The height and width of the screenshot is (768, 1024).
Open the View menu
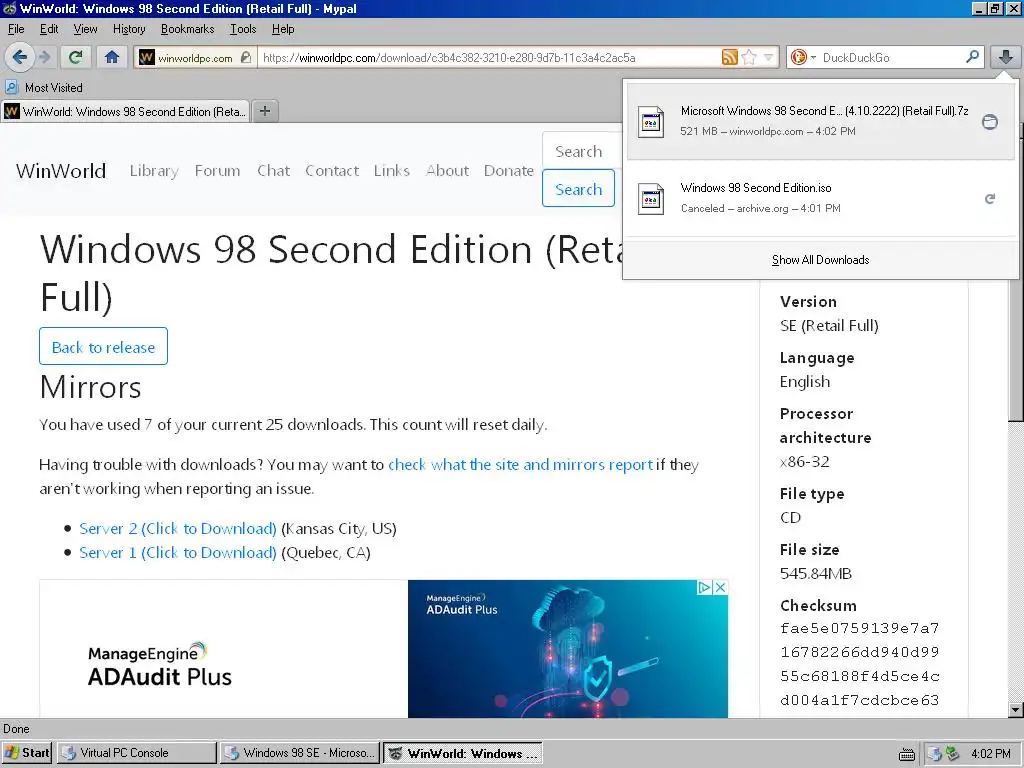point(85,29)
